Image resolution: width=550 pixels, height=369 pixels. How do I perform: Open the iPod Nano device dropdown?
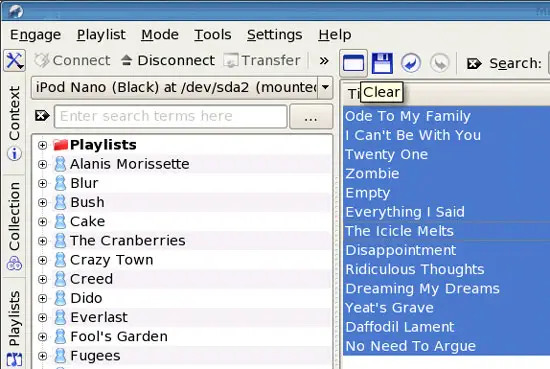tap(325, 87)
